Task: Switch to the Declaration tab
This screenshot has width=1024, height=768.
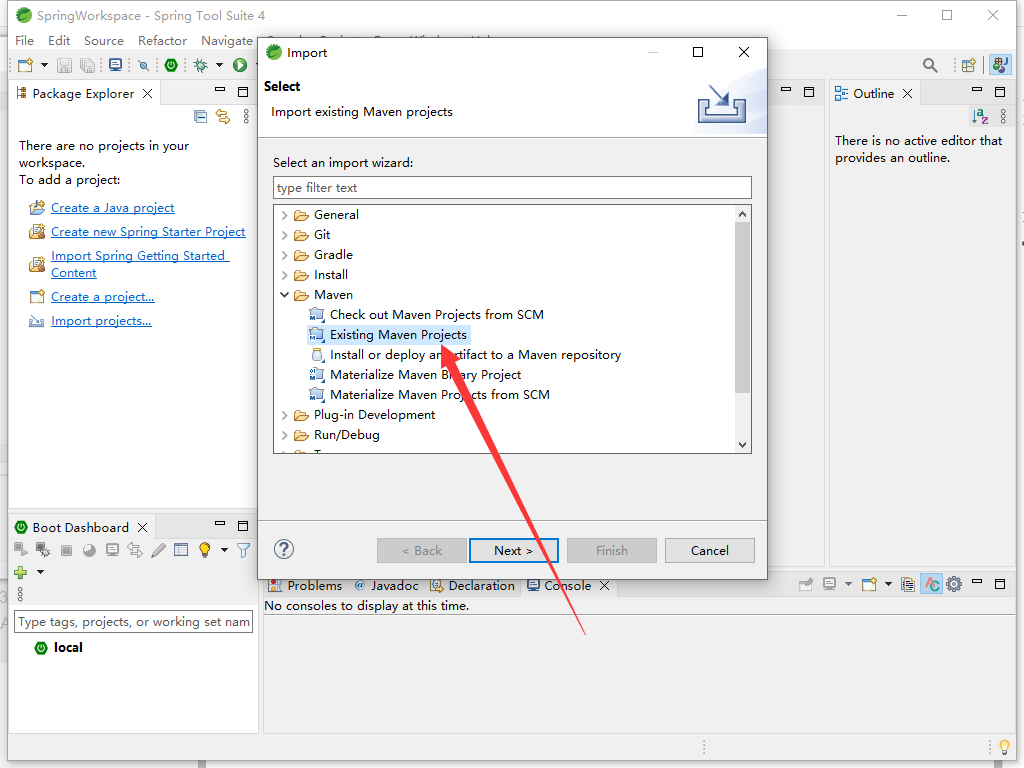Action: [473, 586]
